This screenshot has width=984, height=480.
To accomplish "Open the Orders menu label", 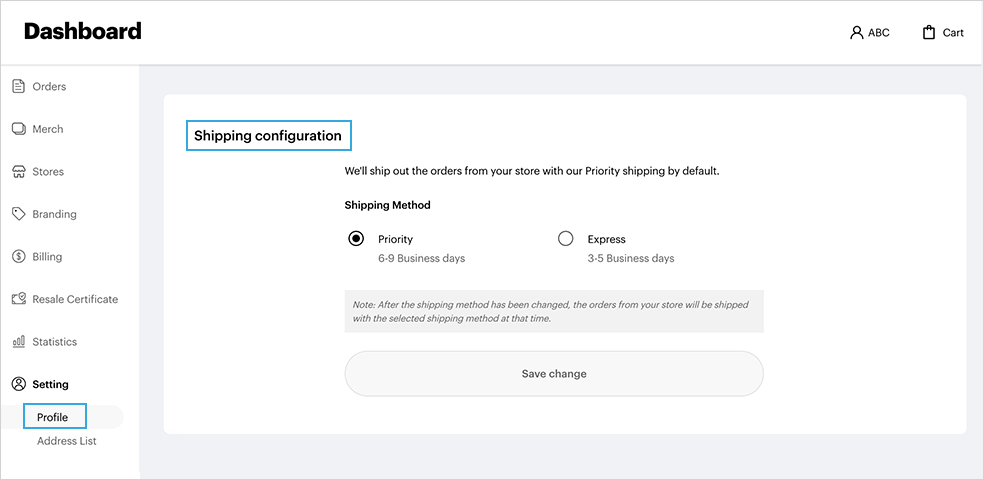I will pos(49,87).
